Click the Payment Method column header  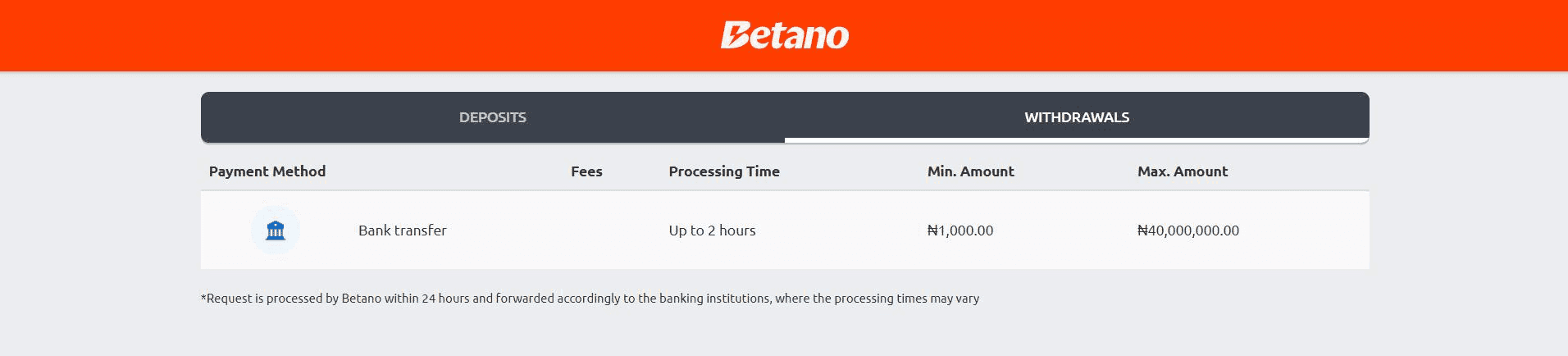tap(267, 171)
